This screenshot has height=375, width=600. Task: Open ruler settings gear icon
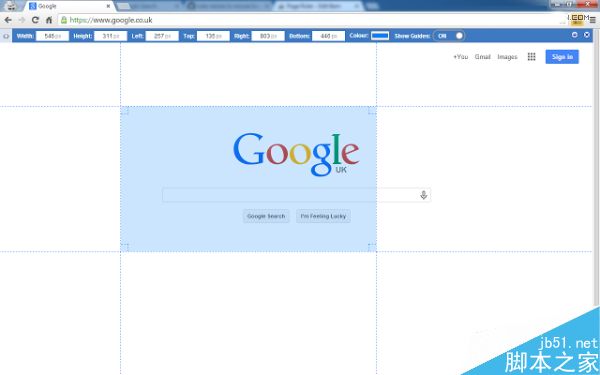pos(574,35)
